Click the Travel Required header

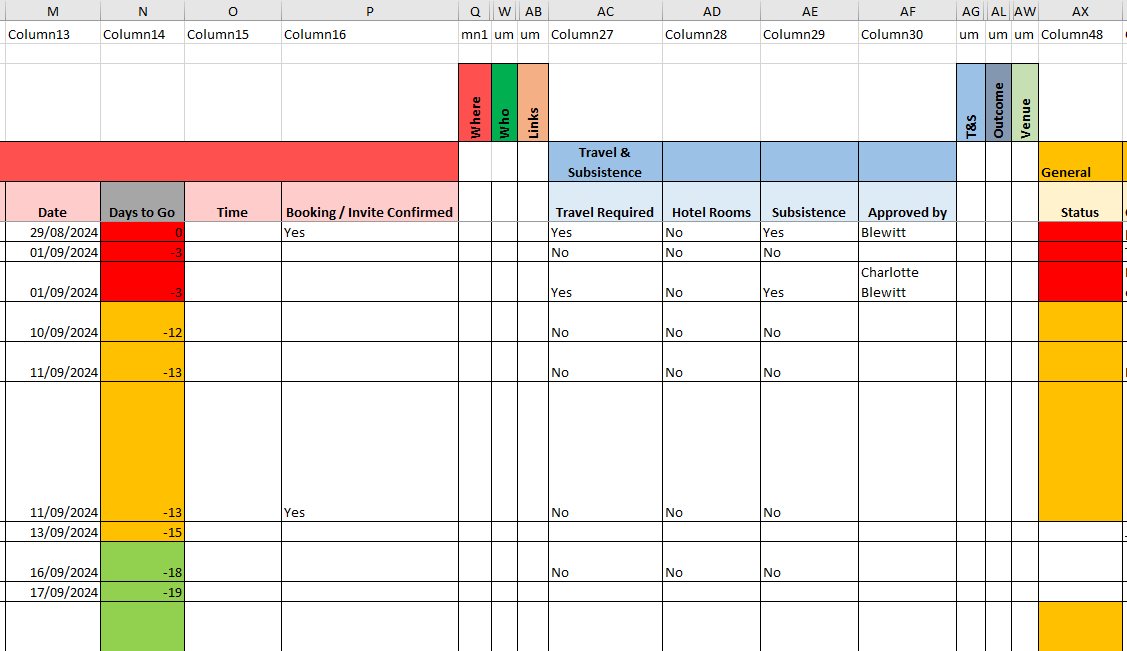pyautogui.click(x=605, y=202)
